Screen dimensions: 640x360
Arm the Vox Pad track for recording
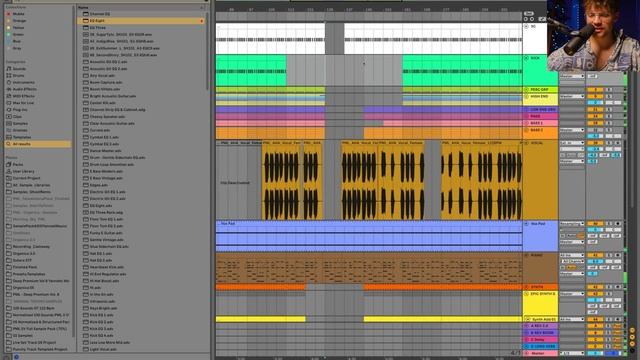[x=618, y=224]
